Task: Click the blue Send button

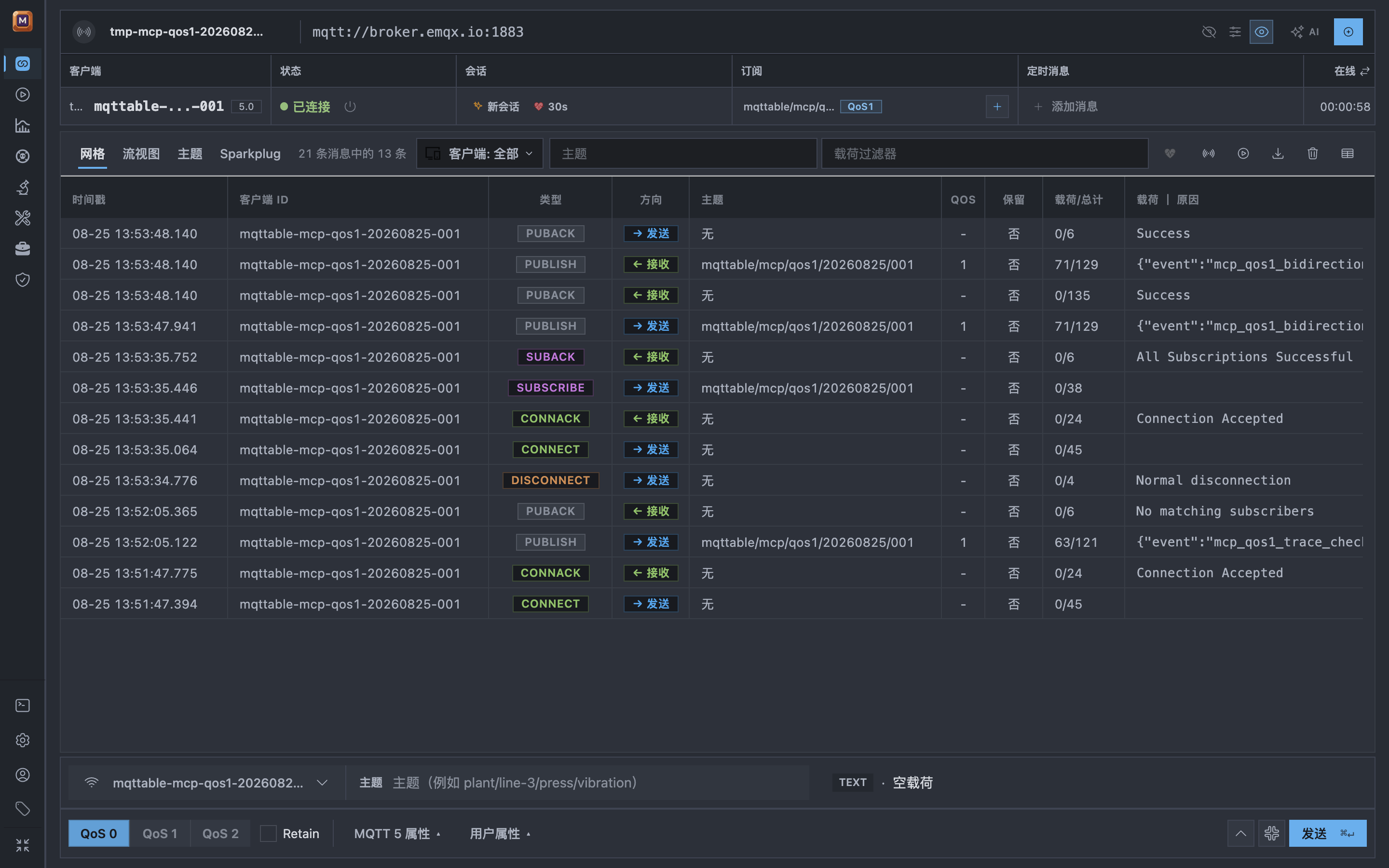Action: (x=1328, y=833)
